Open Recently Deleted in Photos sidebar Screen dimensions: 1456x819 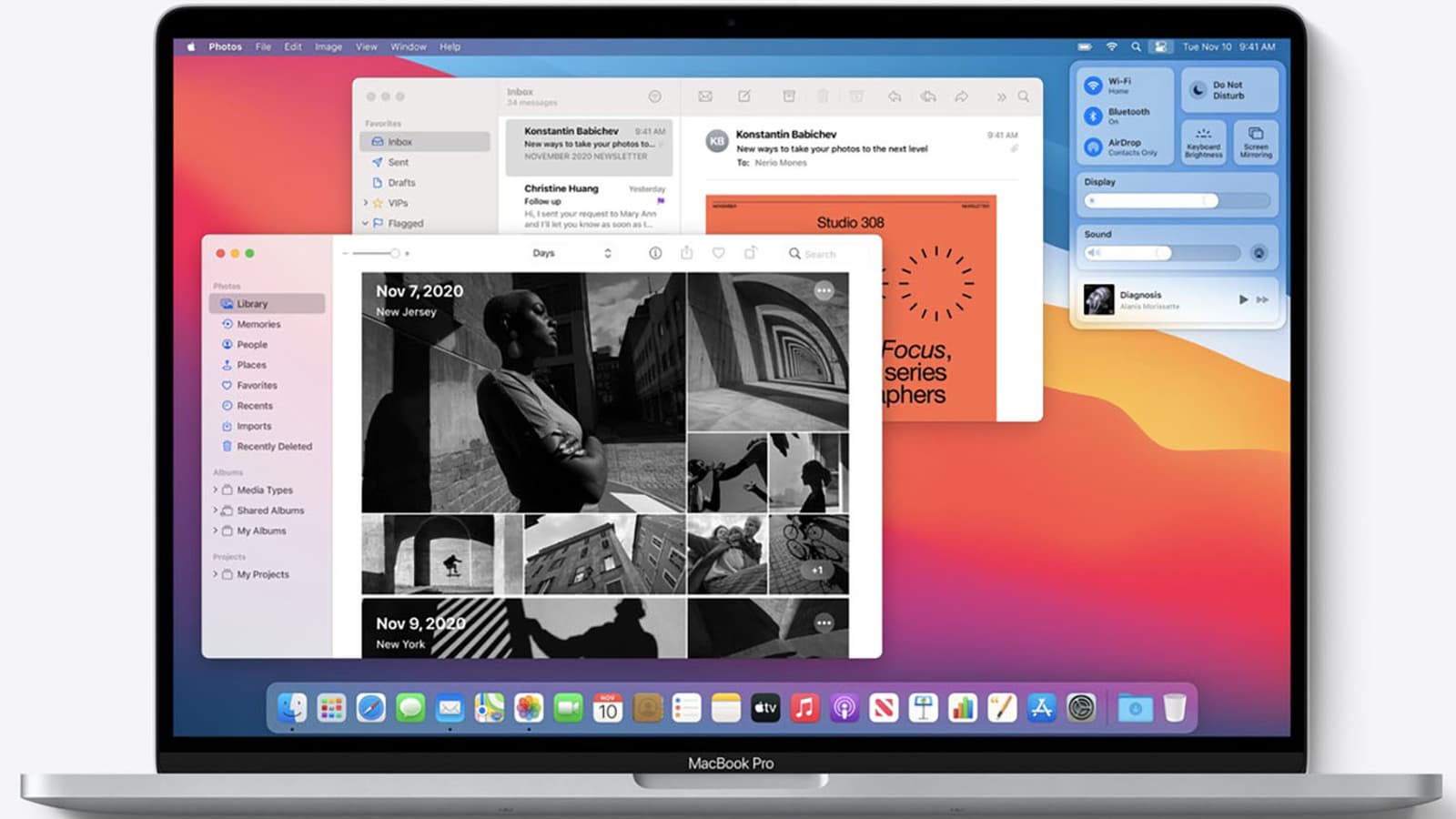click(x=268, y=447)
